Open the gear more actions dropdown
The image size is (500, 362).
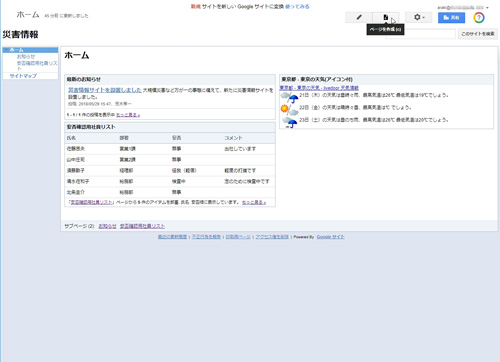(419, 17)
